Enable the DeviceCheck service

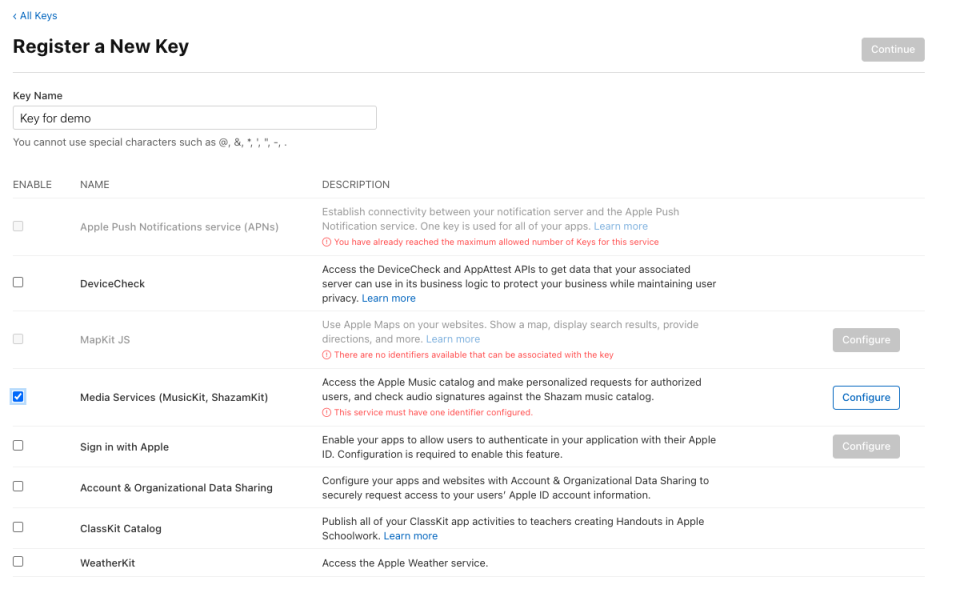pos(17,282)
